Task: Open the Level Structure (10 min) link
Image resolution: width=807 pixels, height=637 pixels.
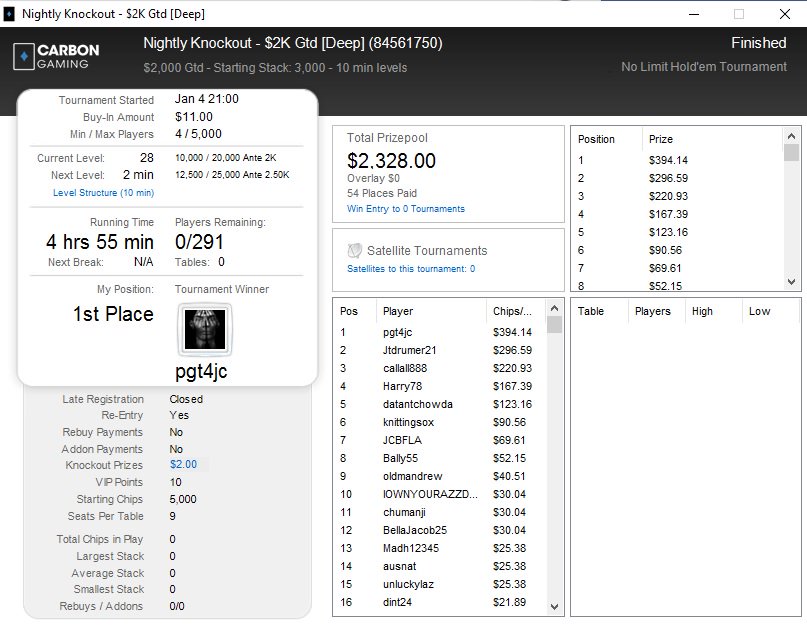Action: (x=103, y=192)
